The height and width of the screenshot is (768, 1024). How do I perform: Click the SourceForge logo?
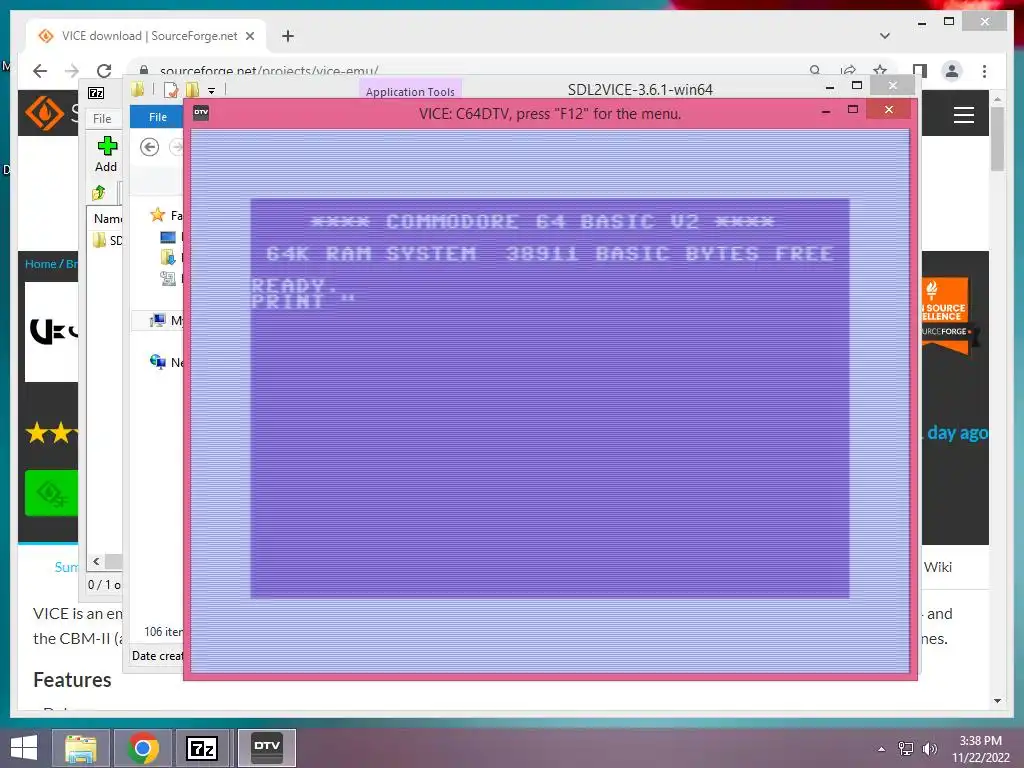pos(44,113)
